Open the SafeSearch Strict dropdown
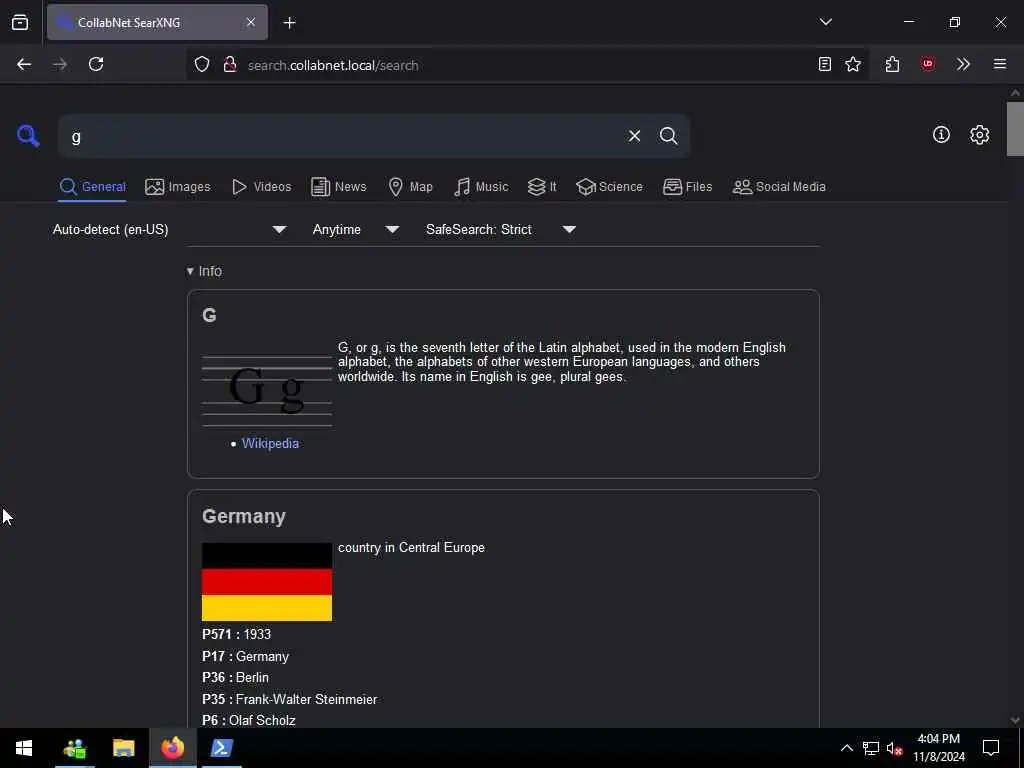Image resolution: width=1024 pixels, height=768 pixels. (x=500, y=229)
